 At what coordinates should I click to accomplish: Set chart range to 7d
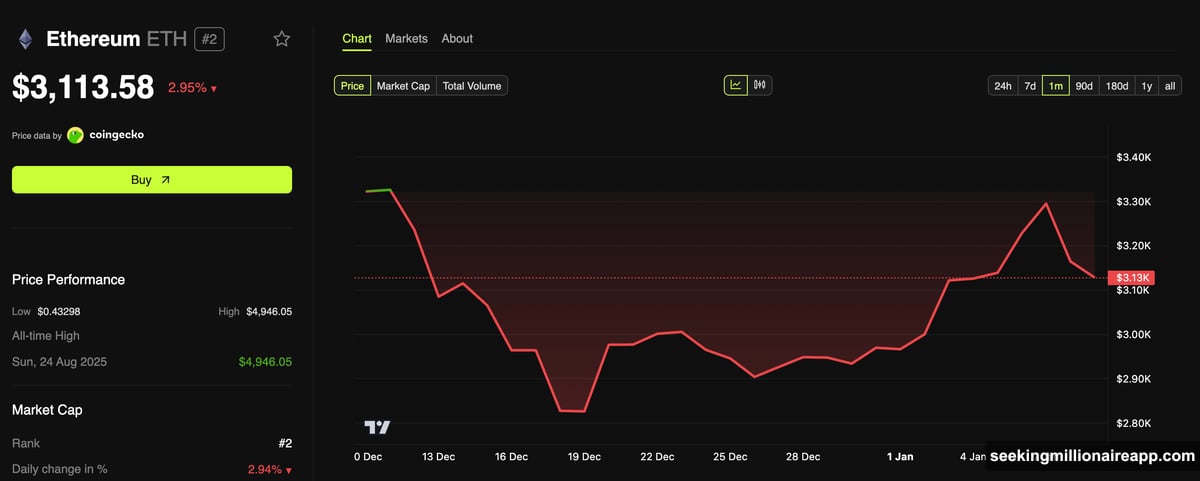click(1030, 86)
